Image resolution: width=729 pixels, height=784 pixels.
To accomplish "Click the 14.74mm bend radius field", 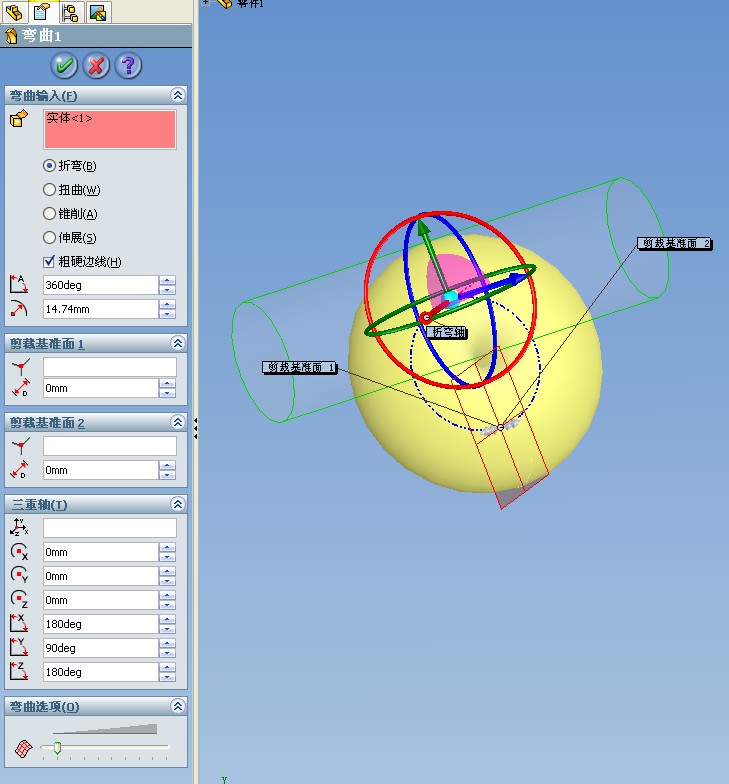I will (100, 309).
